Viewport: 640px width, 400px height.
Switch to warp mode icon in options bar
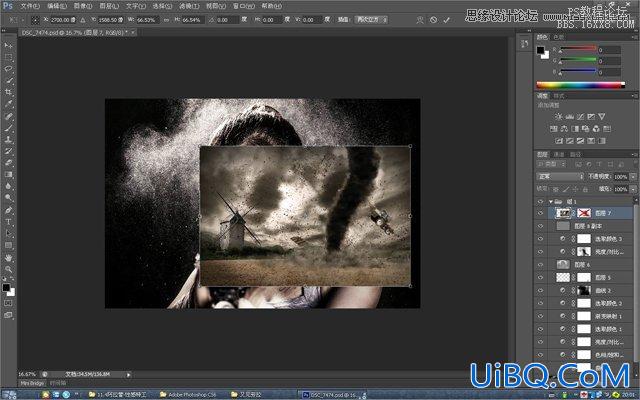coord(420,20)
